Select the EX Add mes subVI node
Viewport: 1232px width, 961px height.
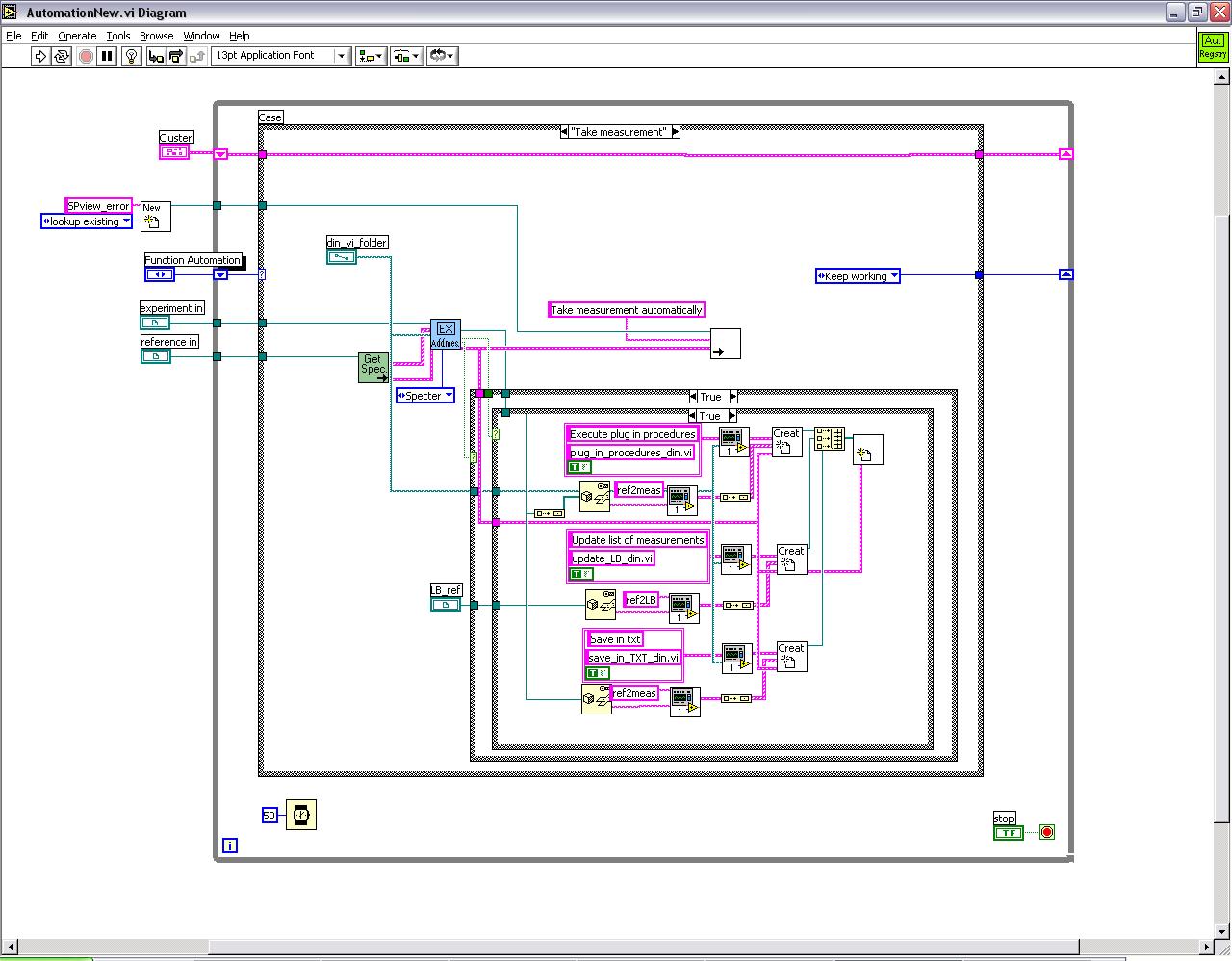coord(445,334)
